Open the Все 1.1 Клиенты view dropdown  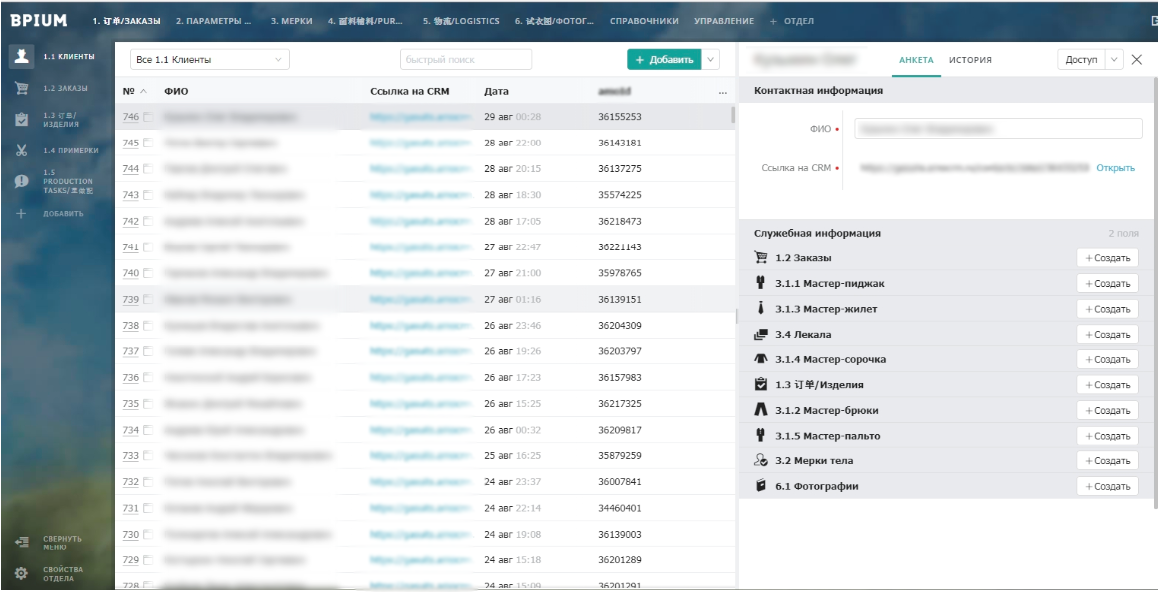pos(210,60)
